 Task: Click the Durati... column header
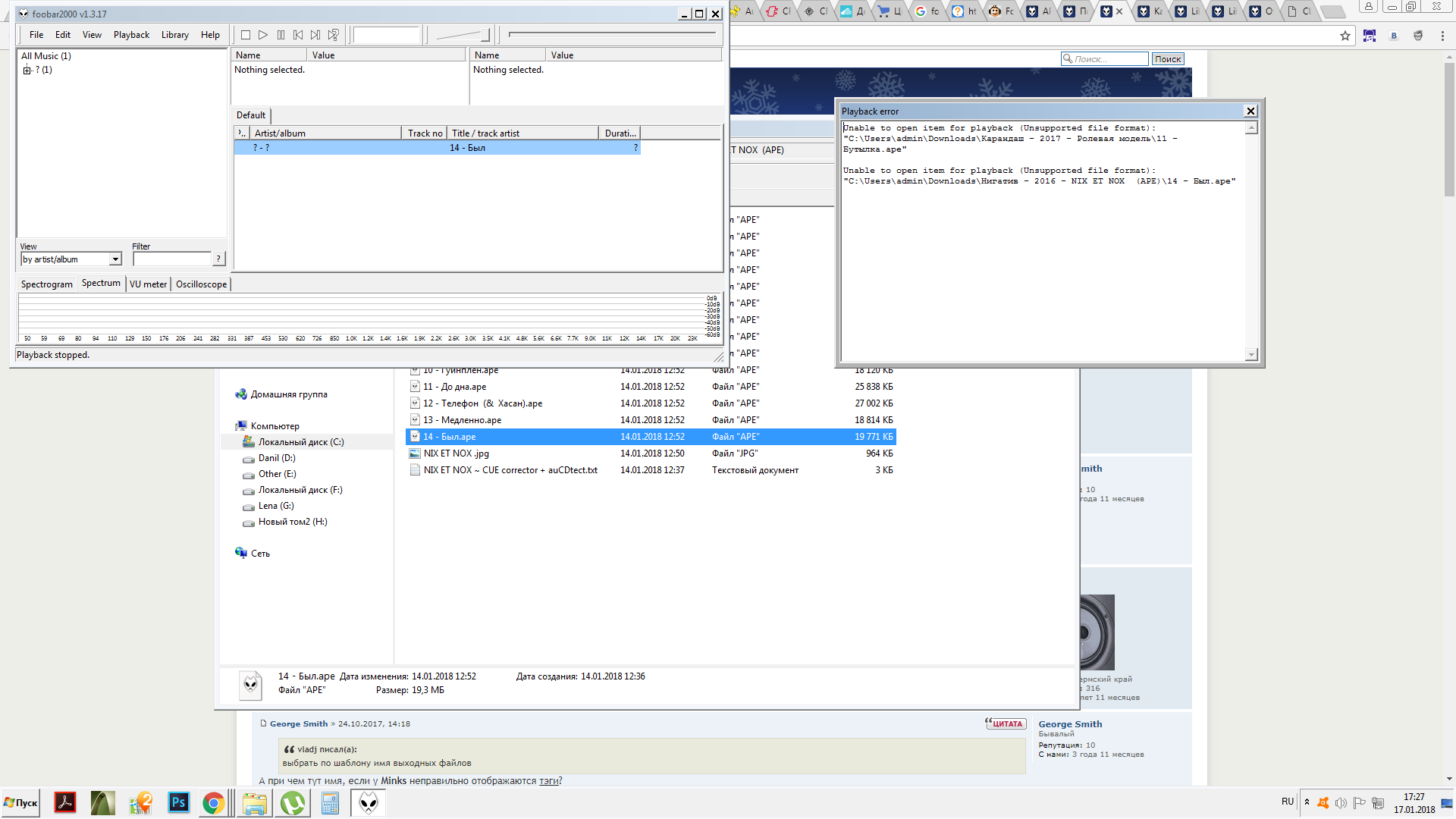click(620, 133)
